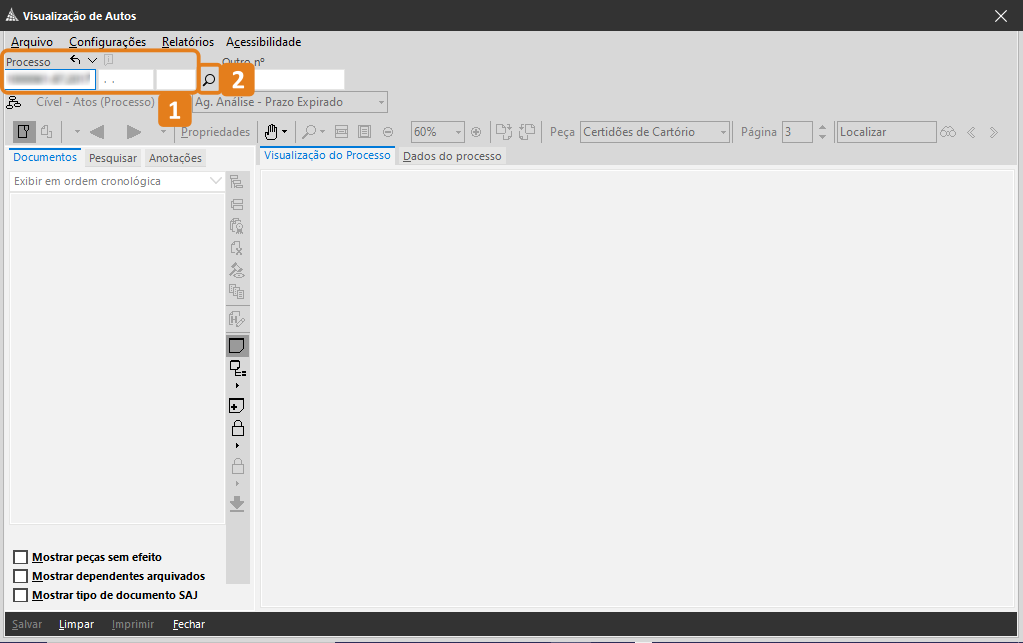Screen dimensions: 1023x643
Task: Click the fit page icon in toolbar
Action: tap(365, 132)
